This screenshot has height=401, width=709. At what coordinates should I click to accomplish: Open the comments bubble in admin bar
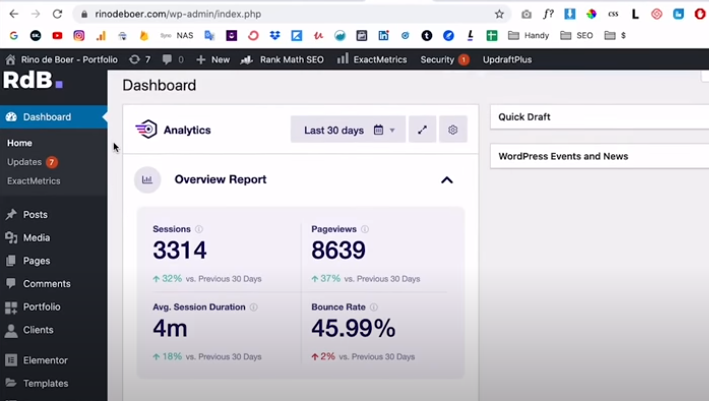point(172,60)
